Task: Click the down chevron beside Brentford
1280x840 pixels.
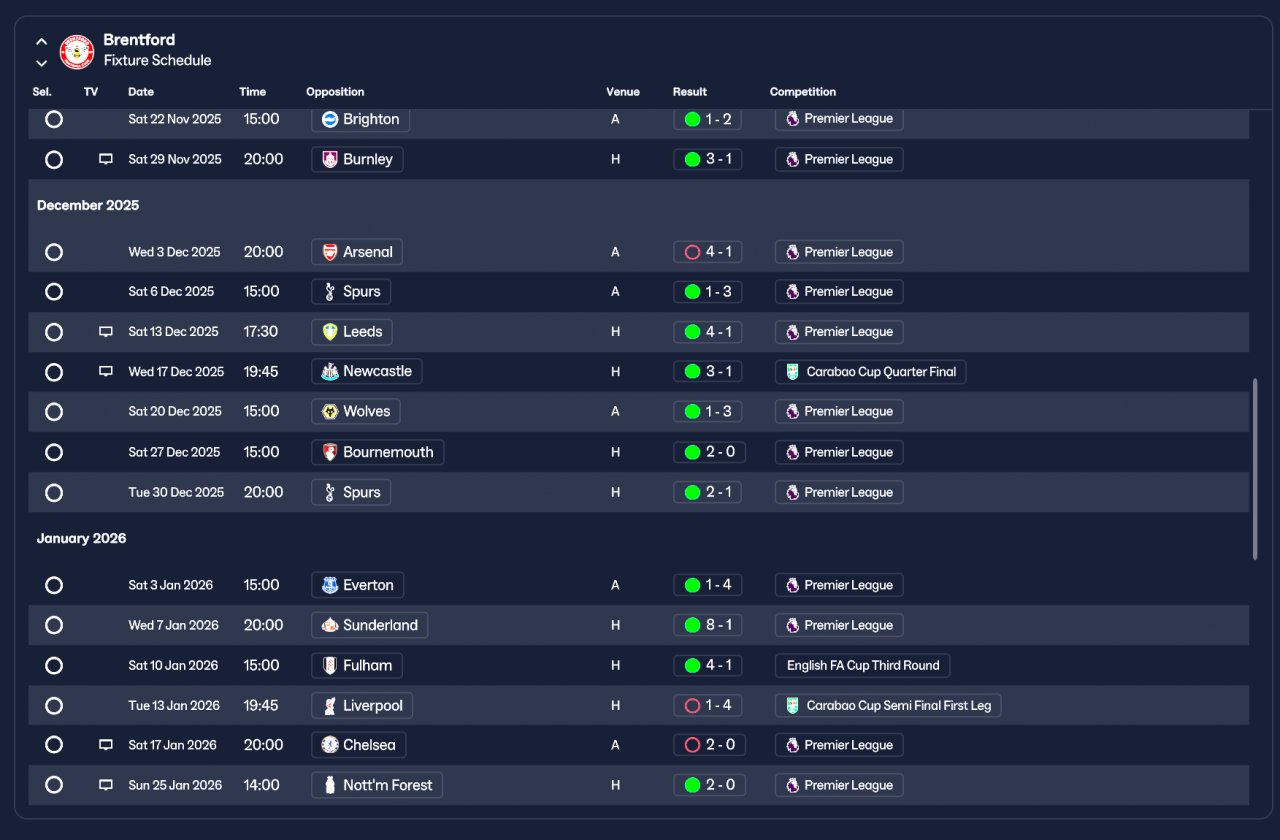Action: [x=41, y=63]
